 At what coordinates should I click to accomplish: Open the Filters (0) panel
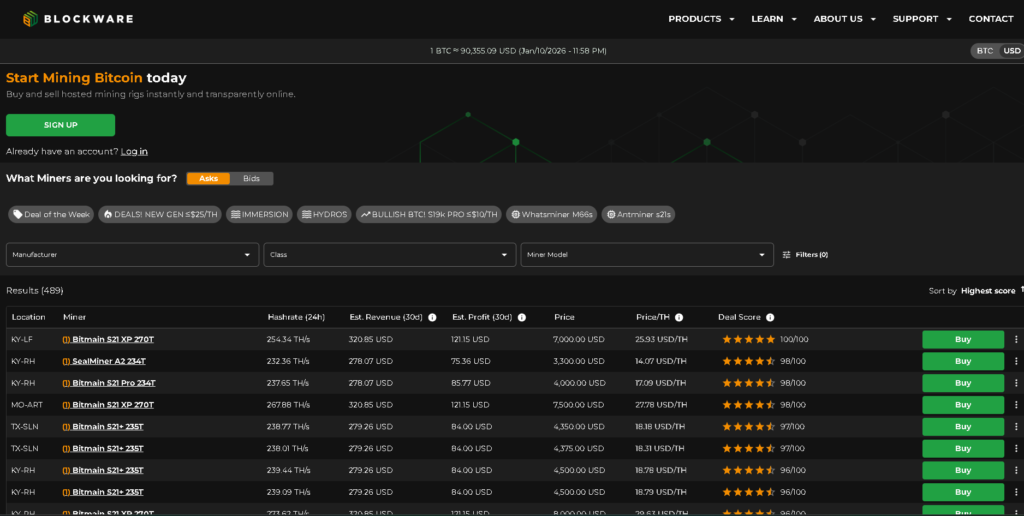point(805,255)
